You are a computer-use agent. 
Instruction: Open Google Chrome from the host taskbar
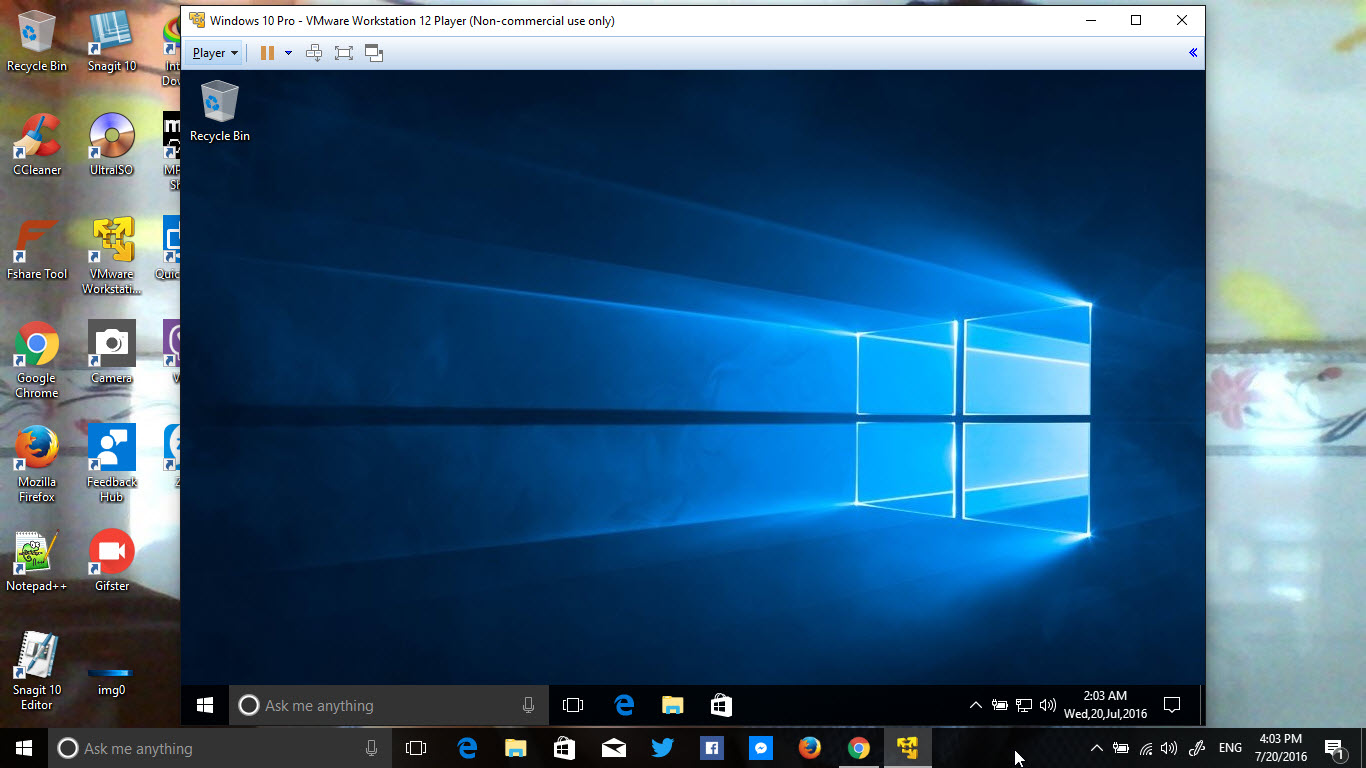coord(858,748)
